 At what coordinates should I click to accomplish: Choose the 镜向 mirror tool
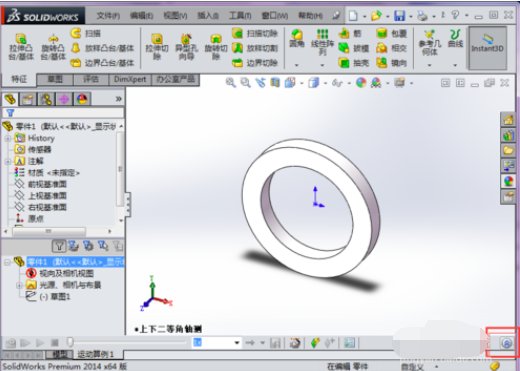(391, 63)
